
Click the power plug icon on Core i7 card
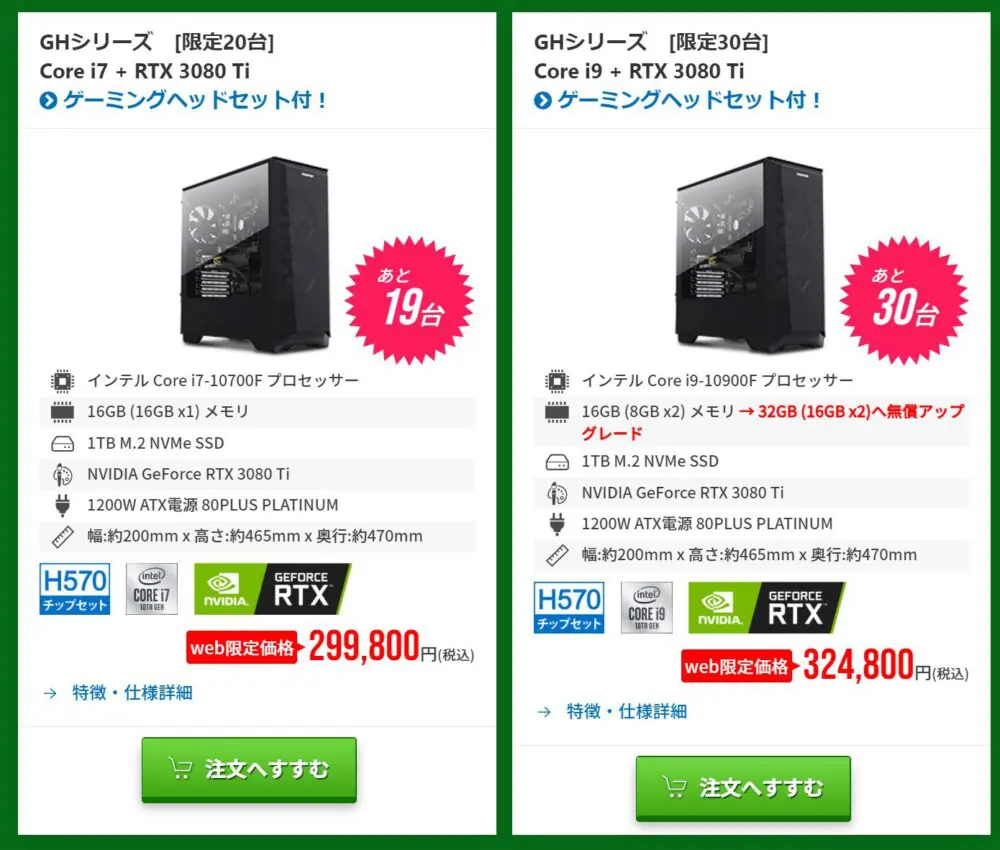point(62,505)
